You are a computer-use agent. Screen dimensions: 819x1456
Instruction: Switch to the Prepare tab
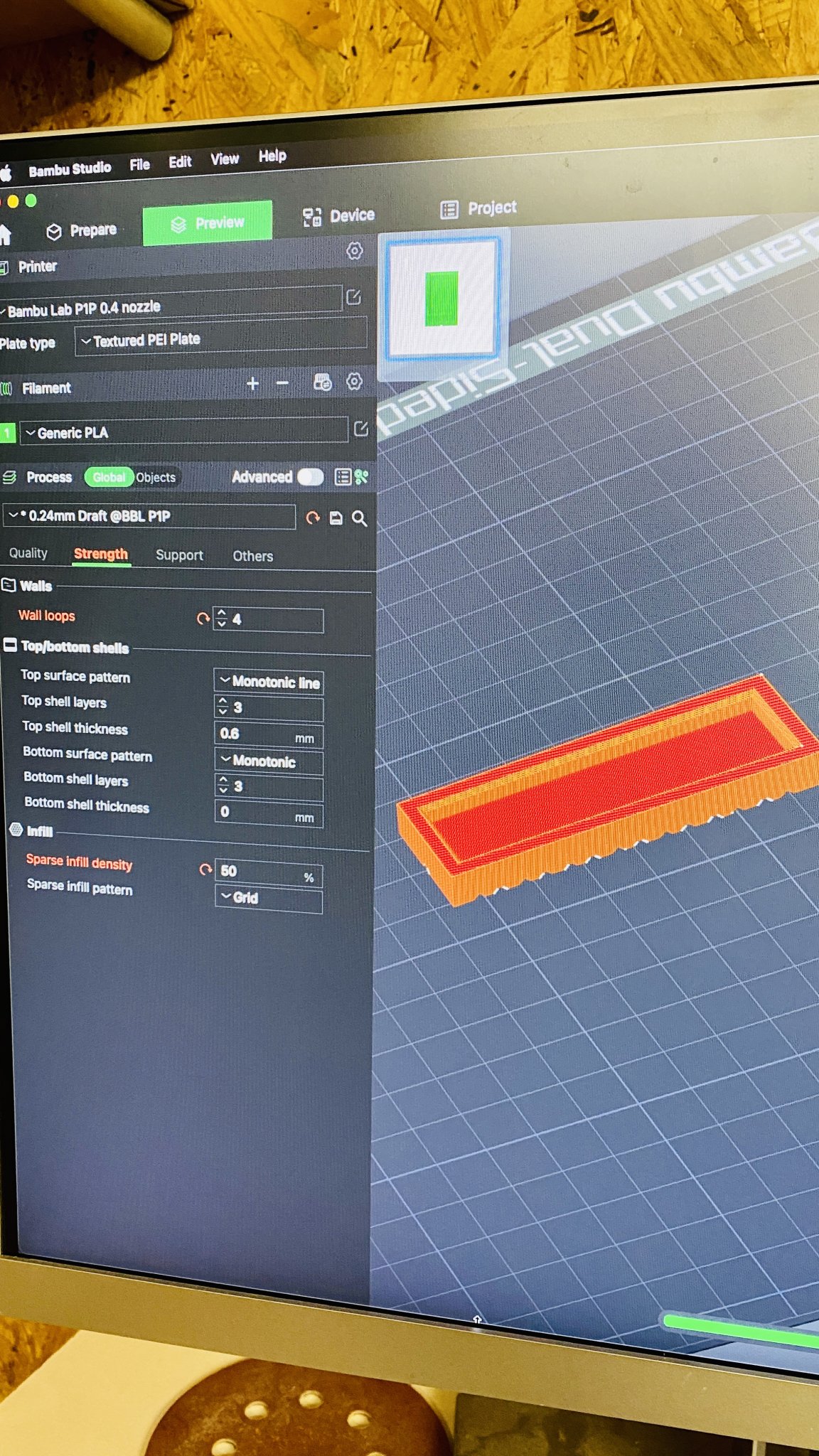(82, 231)
